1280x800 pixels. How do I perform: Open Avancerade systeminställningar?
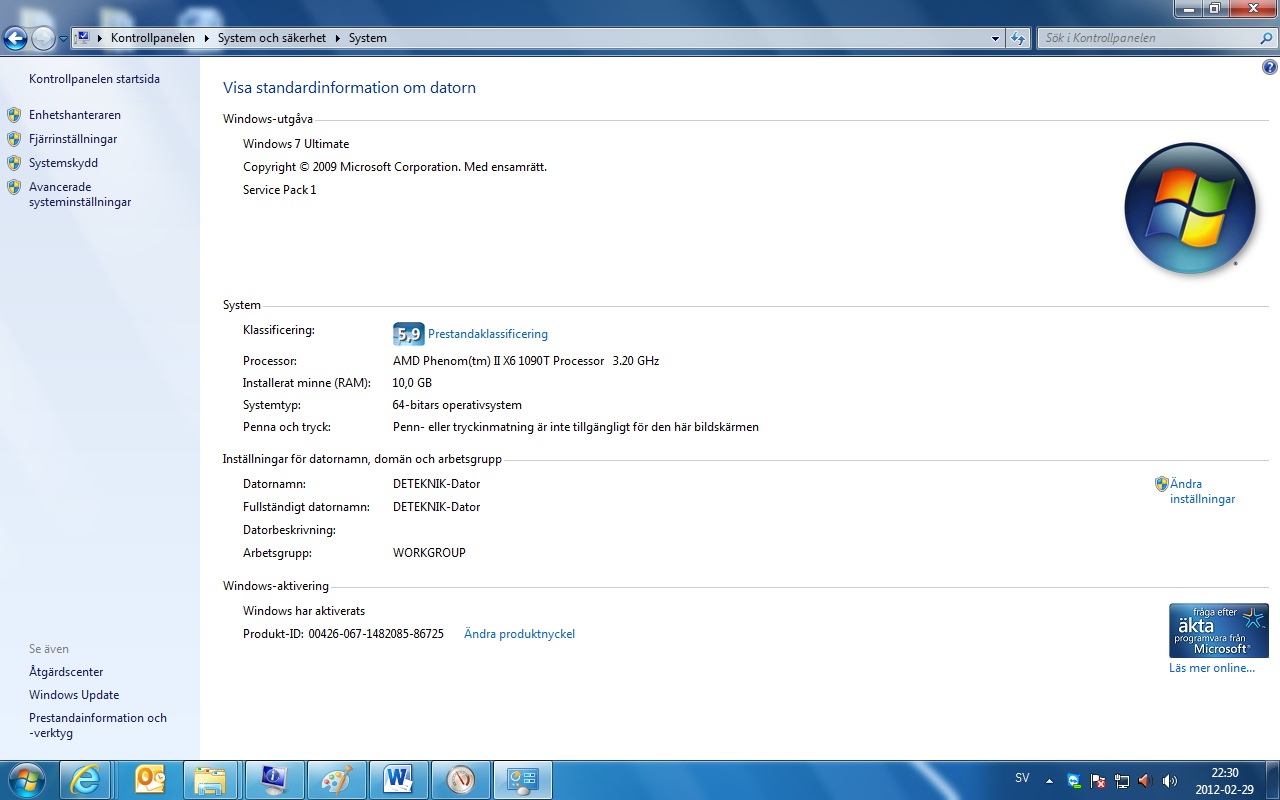coord(80,194)
